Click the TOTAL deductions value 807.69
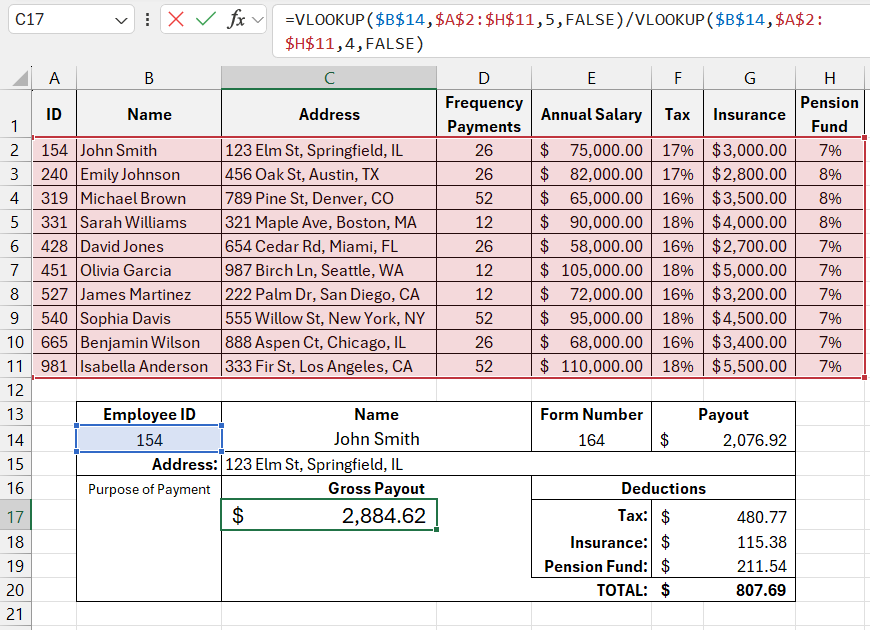The width and height of the screenshot is (870, 630). coord(723,590)
